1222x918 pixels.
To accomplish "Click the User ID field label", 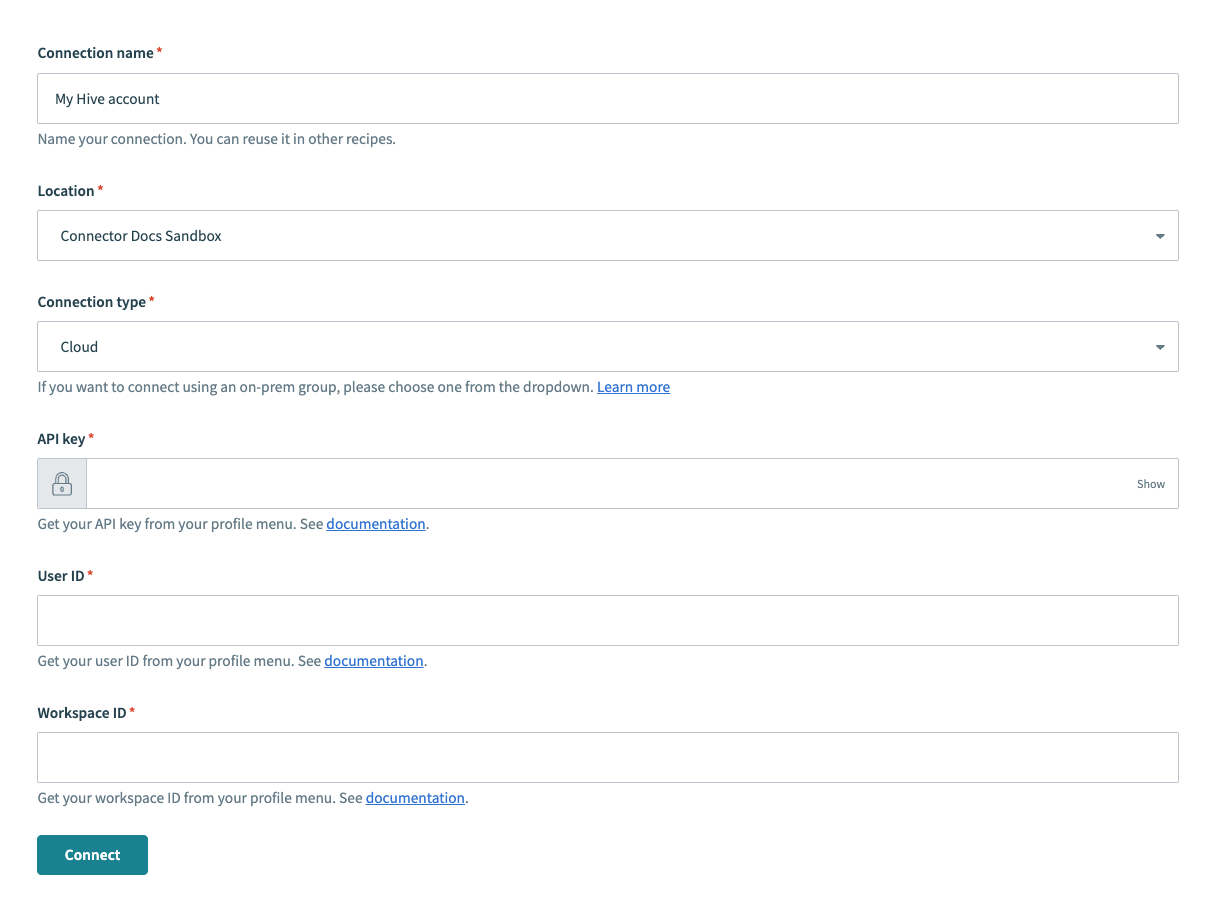I will tap(61, 576).
